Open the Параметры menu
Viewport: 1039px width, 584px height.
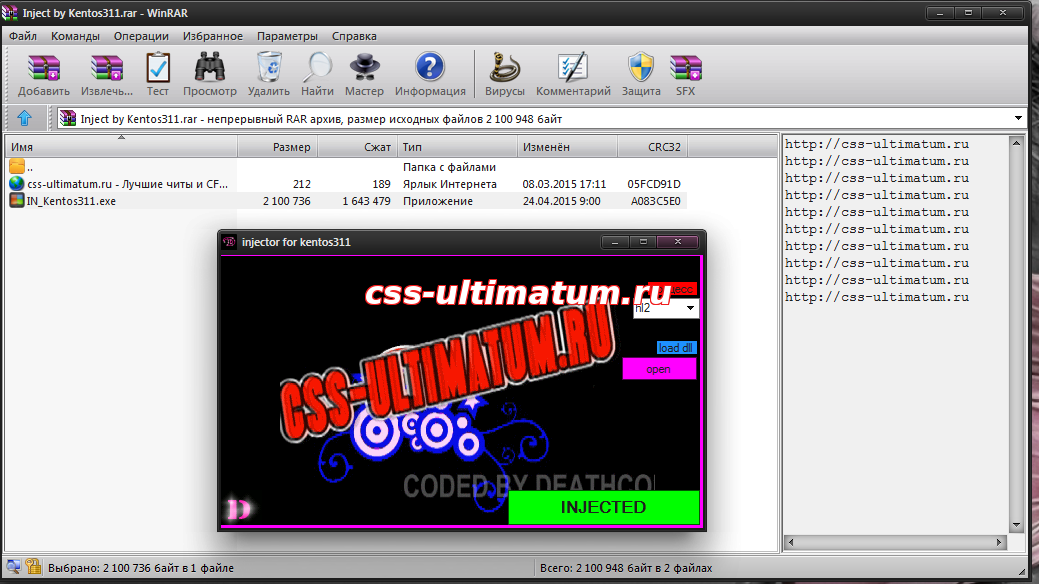click(287, 36)
